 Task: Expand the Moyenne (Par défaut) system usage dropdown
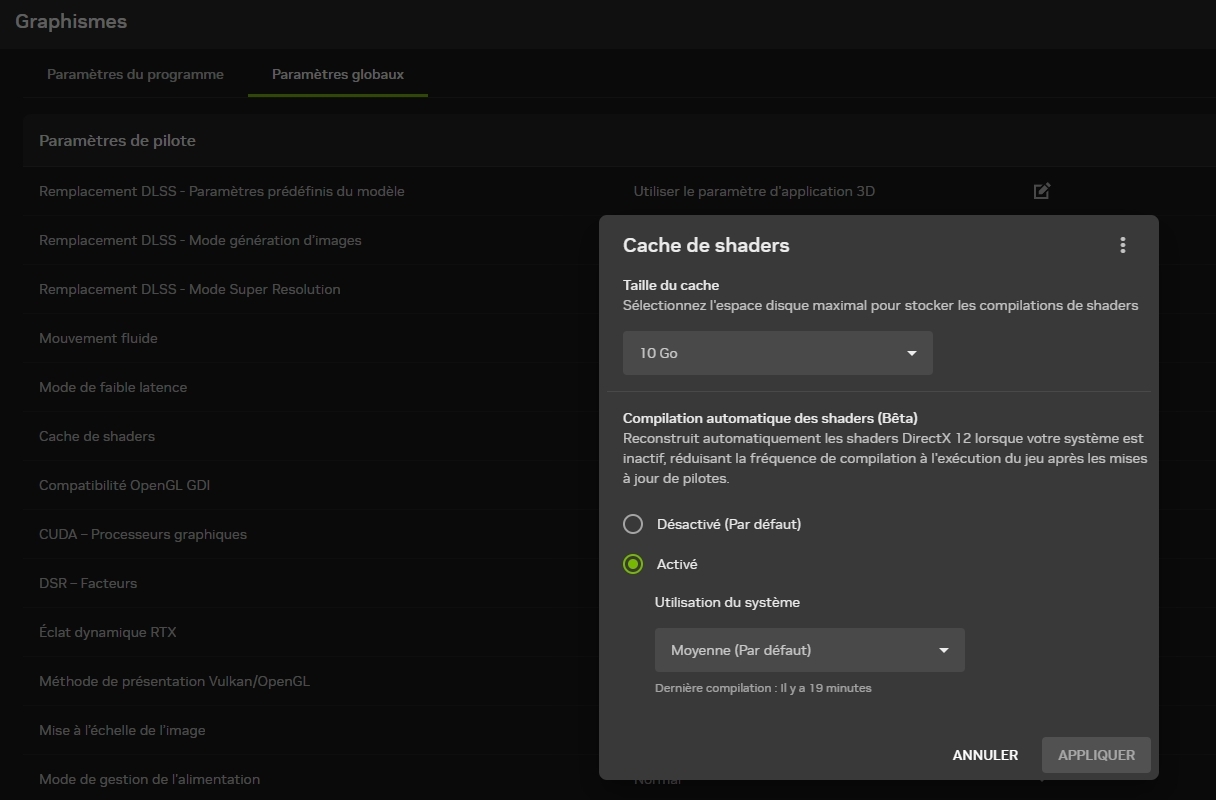tap(809, 650)
